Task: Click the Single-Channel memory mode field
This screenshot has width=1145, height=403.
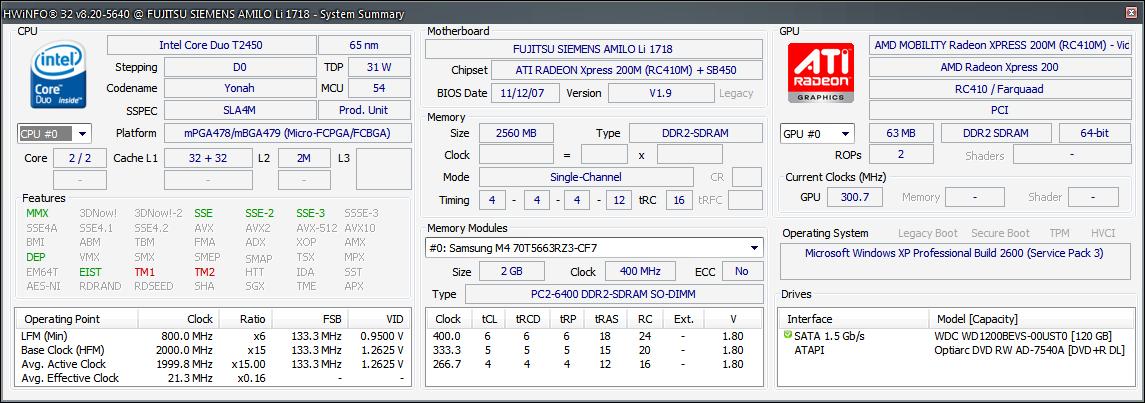Action: [586, 177]
